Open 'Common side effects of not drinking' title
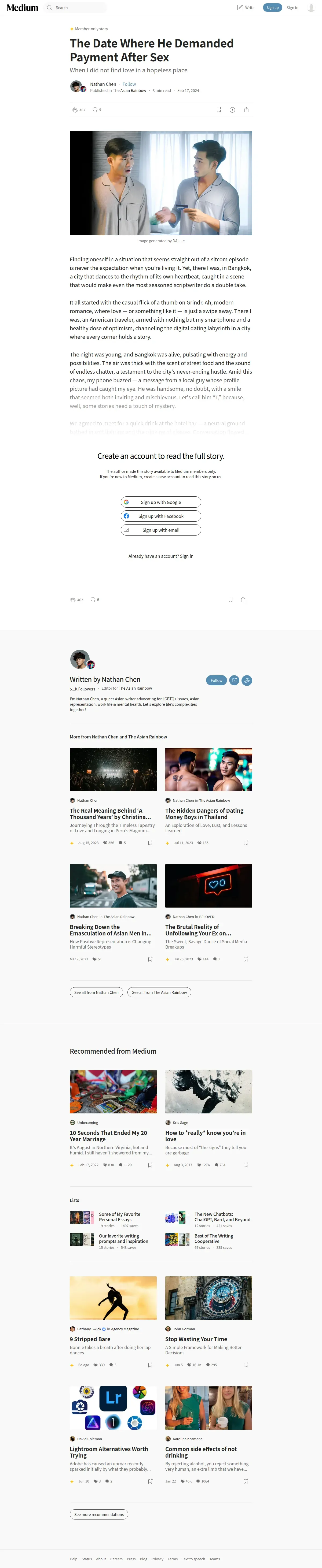 pyautogui.click(x=201, y=1452)
